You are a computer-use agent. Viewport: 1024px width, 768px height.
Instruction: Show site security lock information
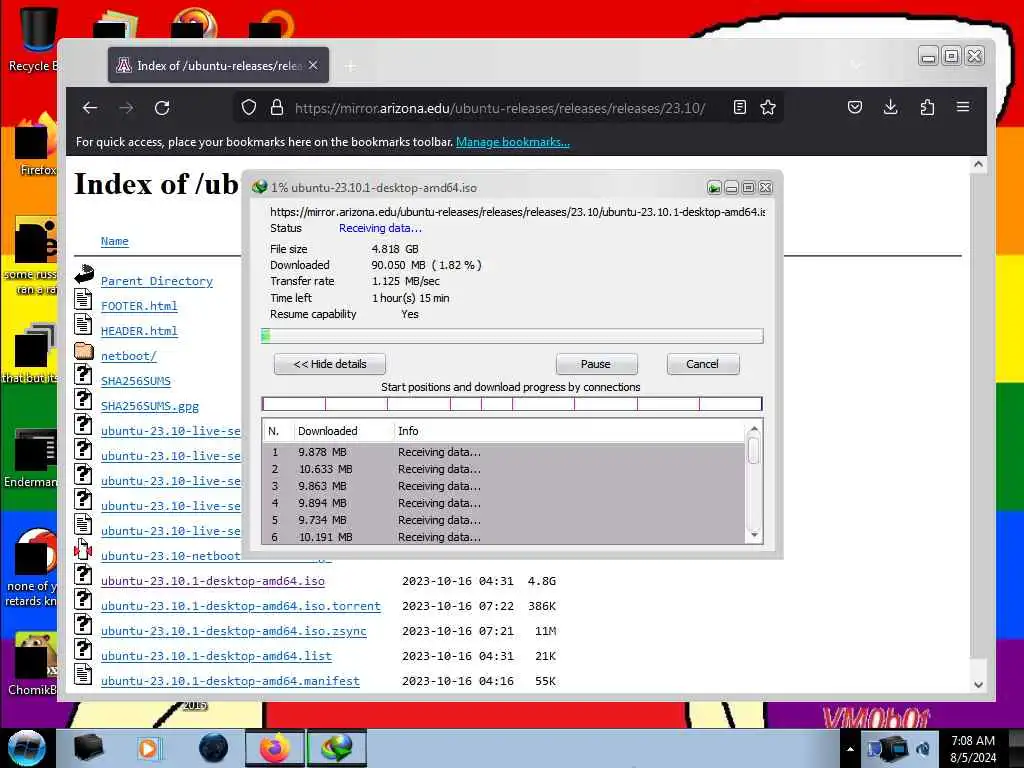tap(277, 107)
